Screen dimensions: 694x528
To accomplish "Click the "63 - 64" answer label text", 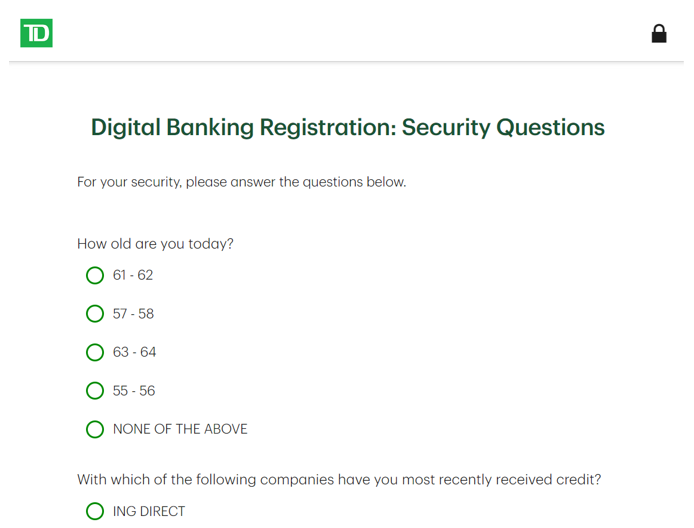I will coord(134,352).
